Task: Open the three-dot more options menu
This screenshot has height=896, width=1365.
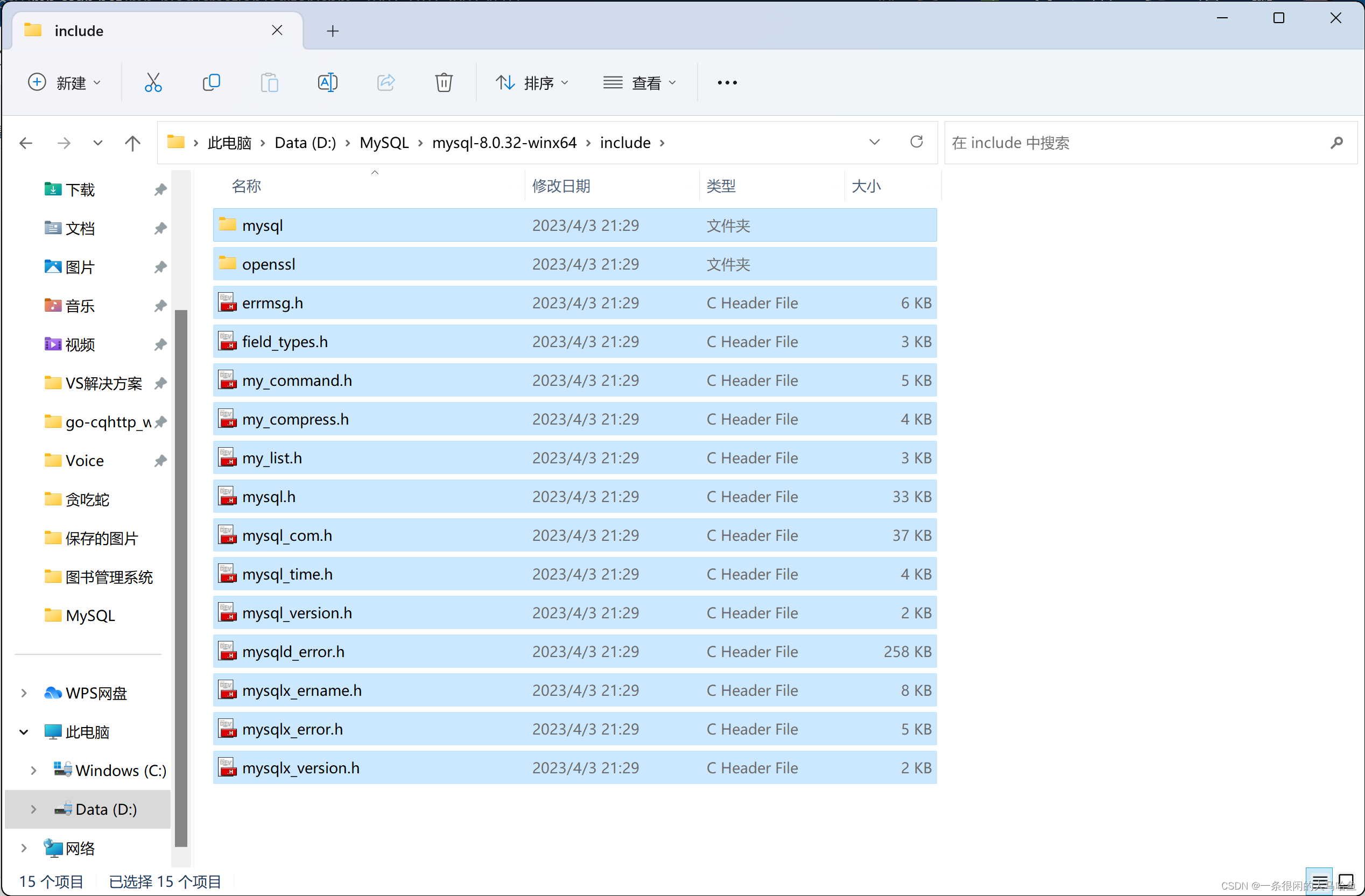Action: click(x=727, y=82)
